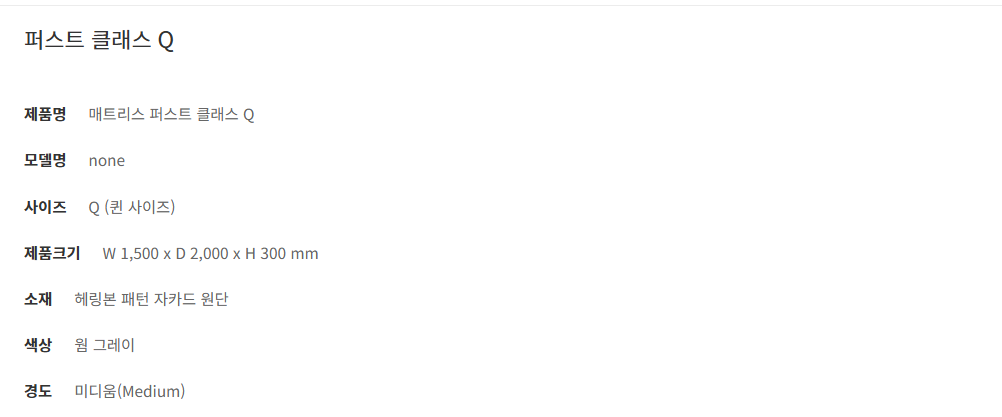Select the 소재 field label
1002x417 pixels.
click(x=38, y=299)
